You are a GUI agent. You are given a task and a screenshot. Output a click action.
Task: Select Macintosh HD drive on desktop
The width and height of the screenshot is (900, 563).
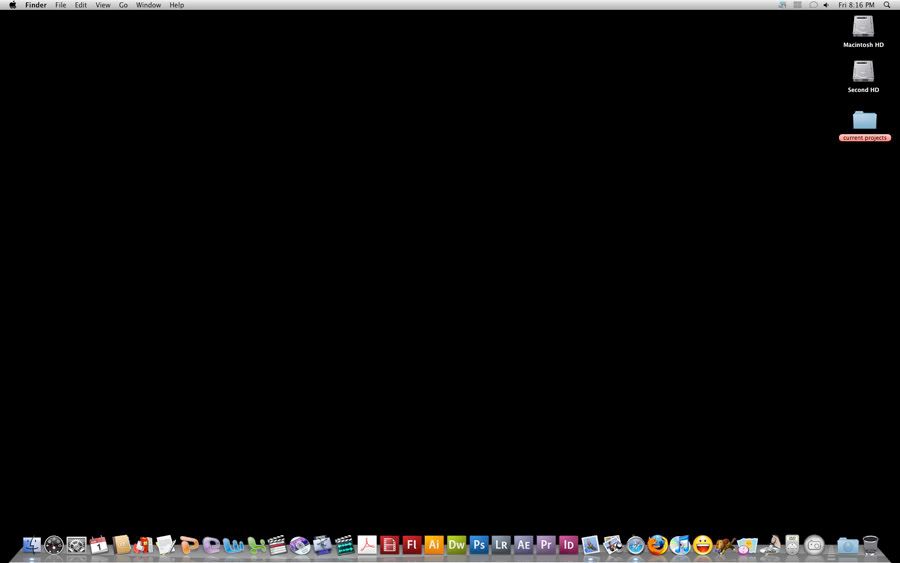click(x=863, y=32)
